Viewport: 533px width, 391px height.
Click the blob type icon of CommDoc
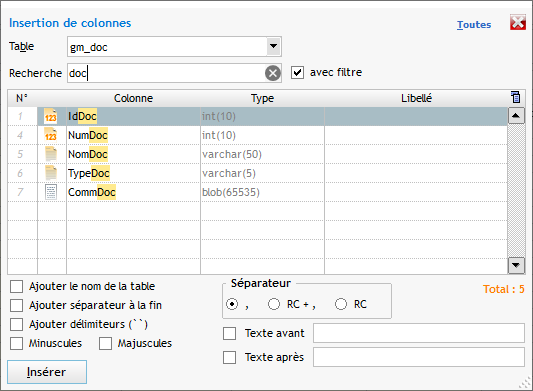[51, 192]
